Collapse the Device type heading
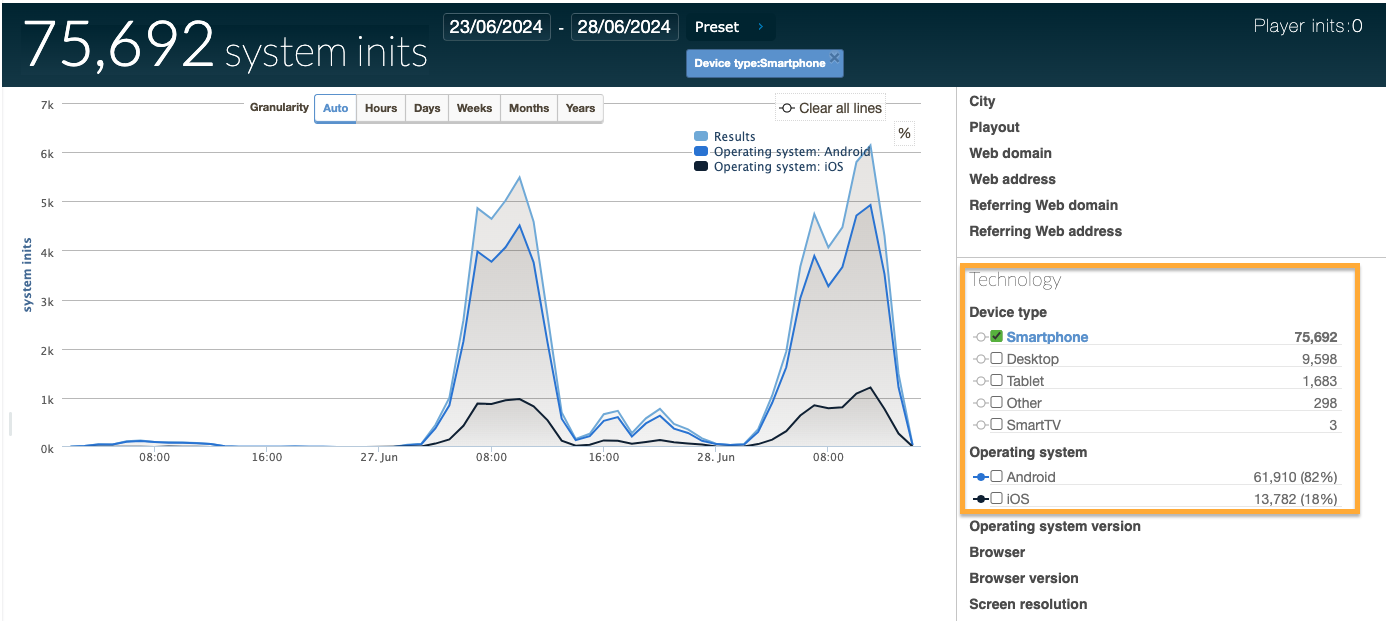 tap(1008, 312)
